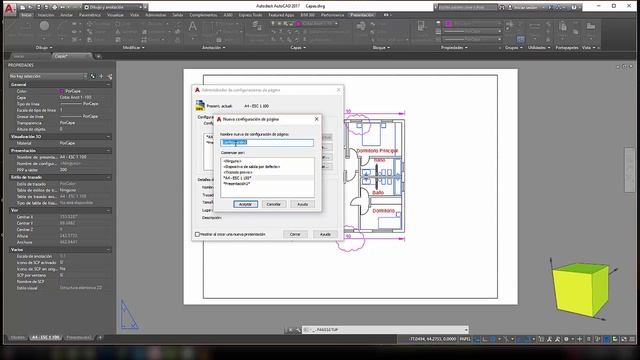
Task: Expand the Capas ribbon panel
Action: 298,48
